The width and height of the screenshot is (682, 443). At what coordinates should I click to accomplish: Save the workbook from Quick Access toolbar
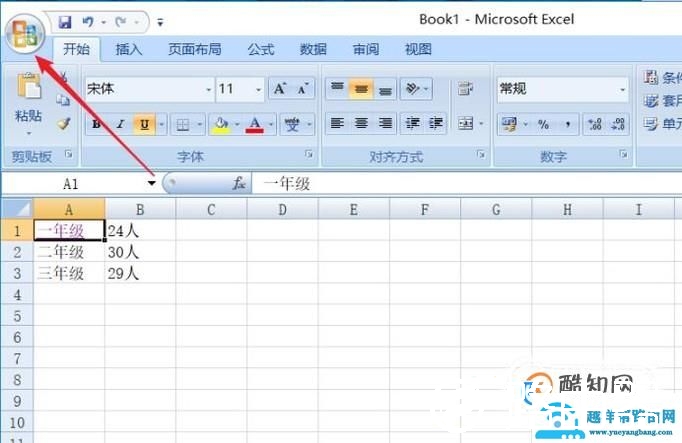tap(65, 22)
